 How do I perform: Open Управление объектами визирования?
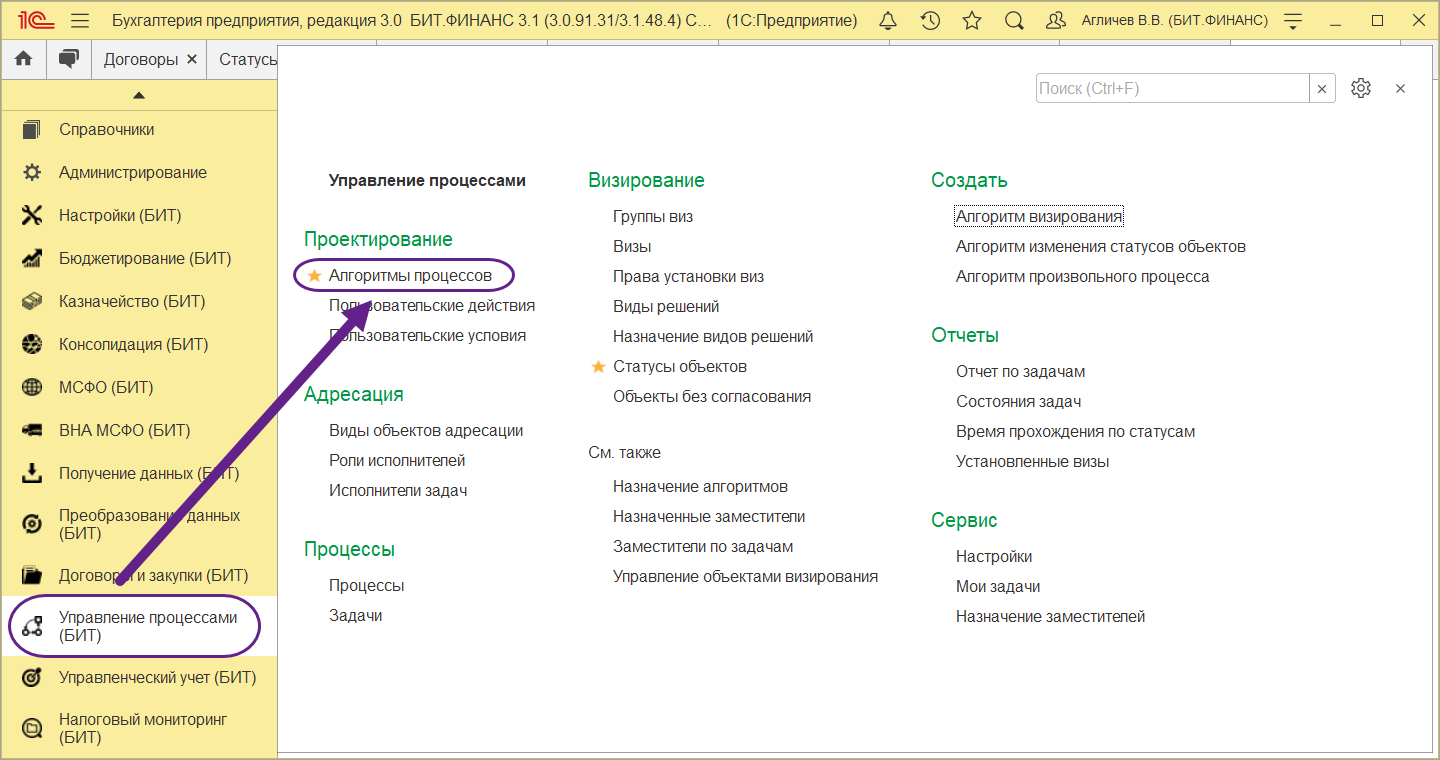coord(745,577)
